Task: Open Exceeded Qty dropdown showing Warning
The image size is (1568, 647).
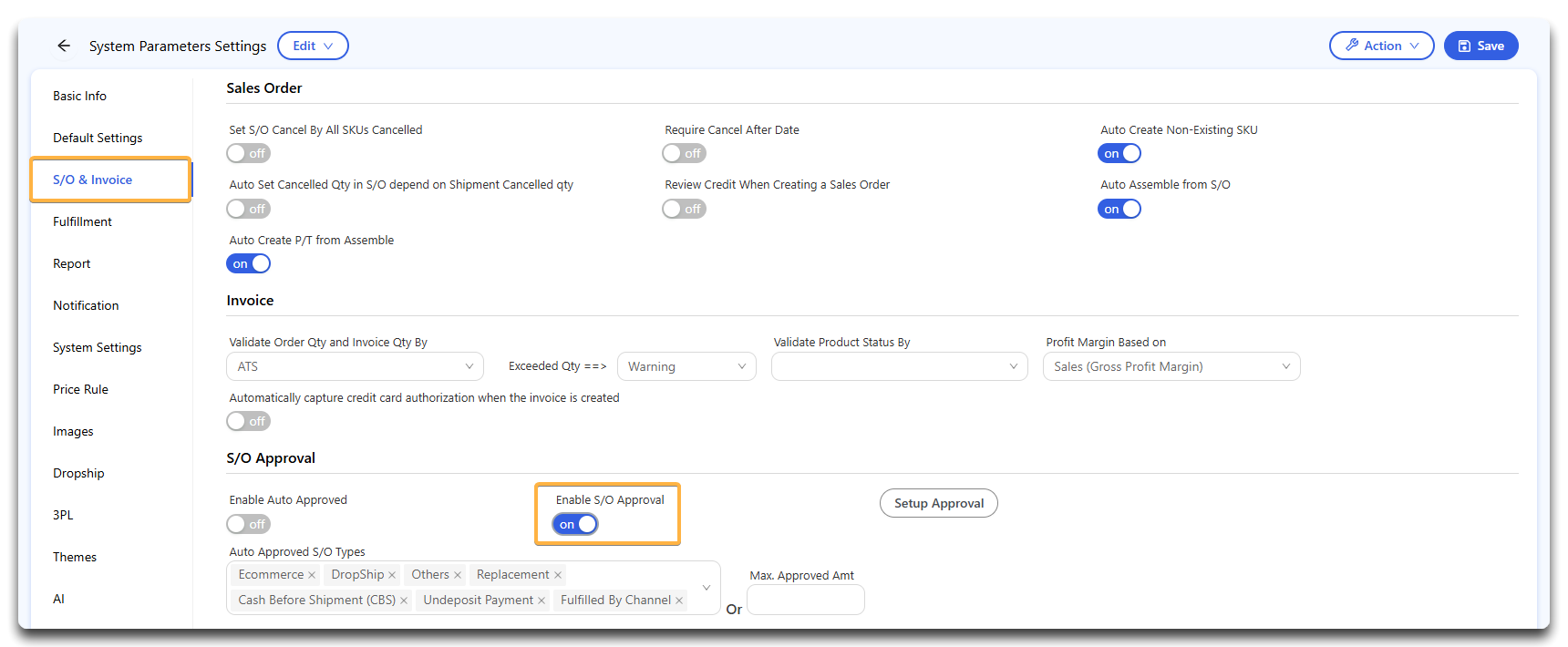Action: pos(686,366)
